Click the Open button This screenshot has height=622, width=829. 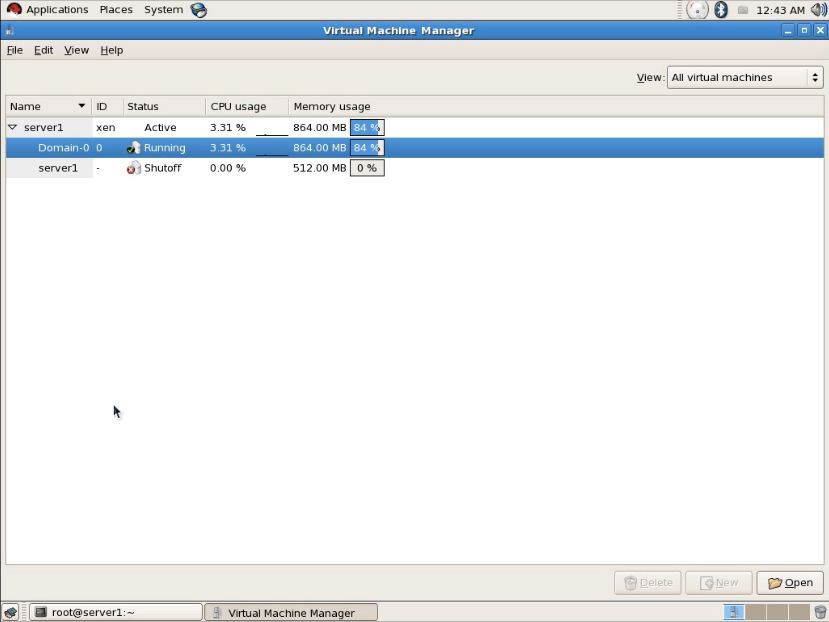pyautogui.click(x=790, y=583)
